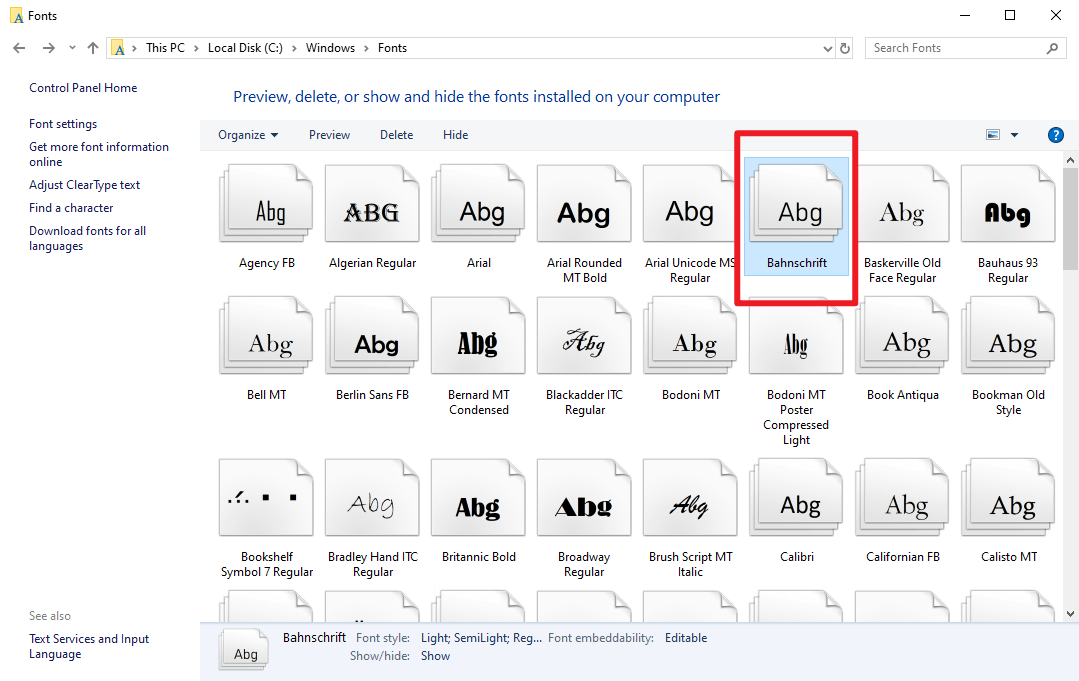Select the Baskerville Old Face Regular font
Image resolution: width=1079 pixels, height=681 pixels.
[902, 204]
